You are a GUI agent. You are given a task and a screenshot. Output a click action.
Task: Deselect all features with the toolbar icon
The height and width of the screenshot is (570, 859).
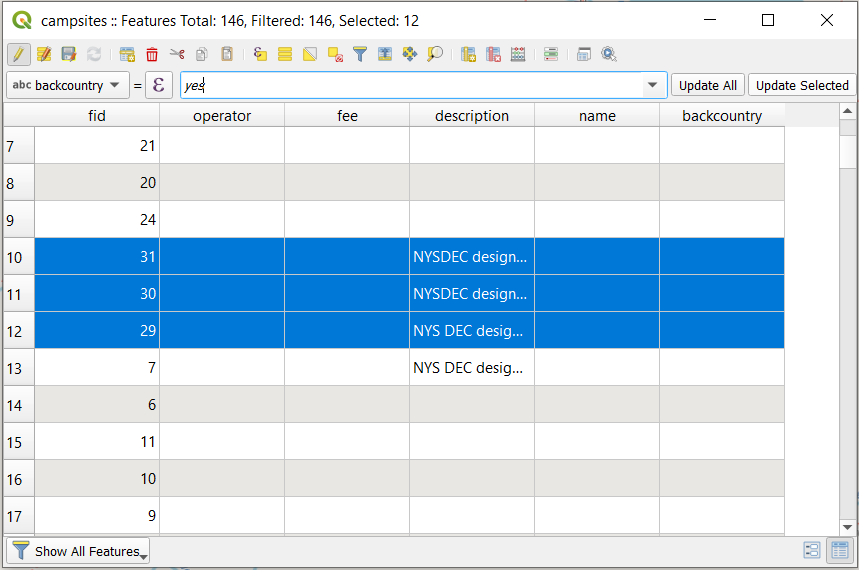point(335,54)
